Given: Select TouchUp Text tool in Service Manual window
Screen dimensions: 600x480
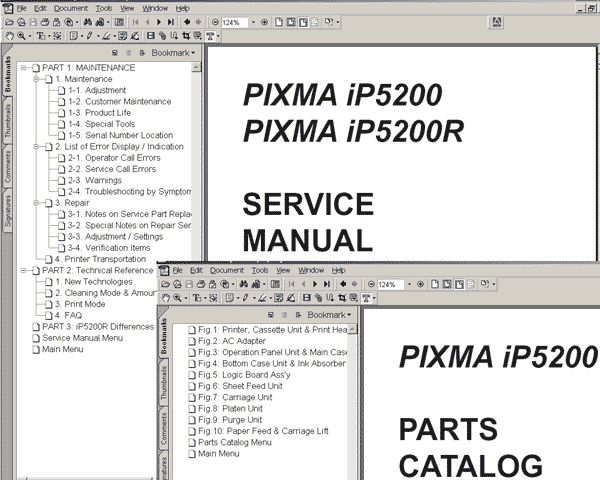Looking at the screenshot, I should (210, 36).
